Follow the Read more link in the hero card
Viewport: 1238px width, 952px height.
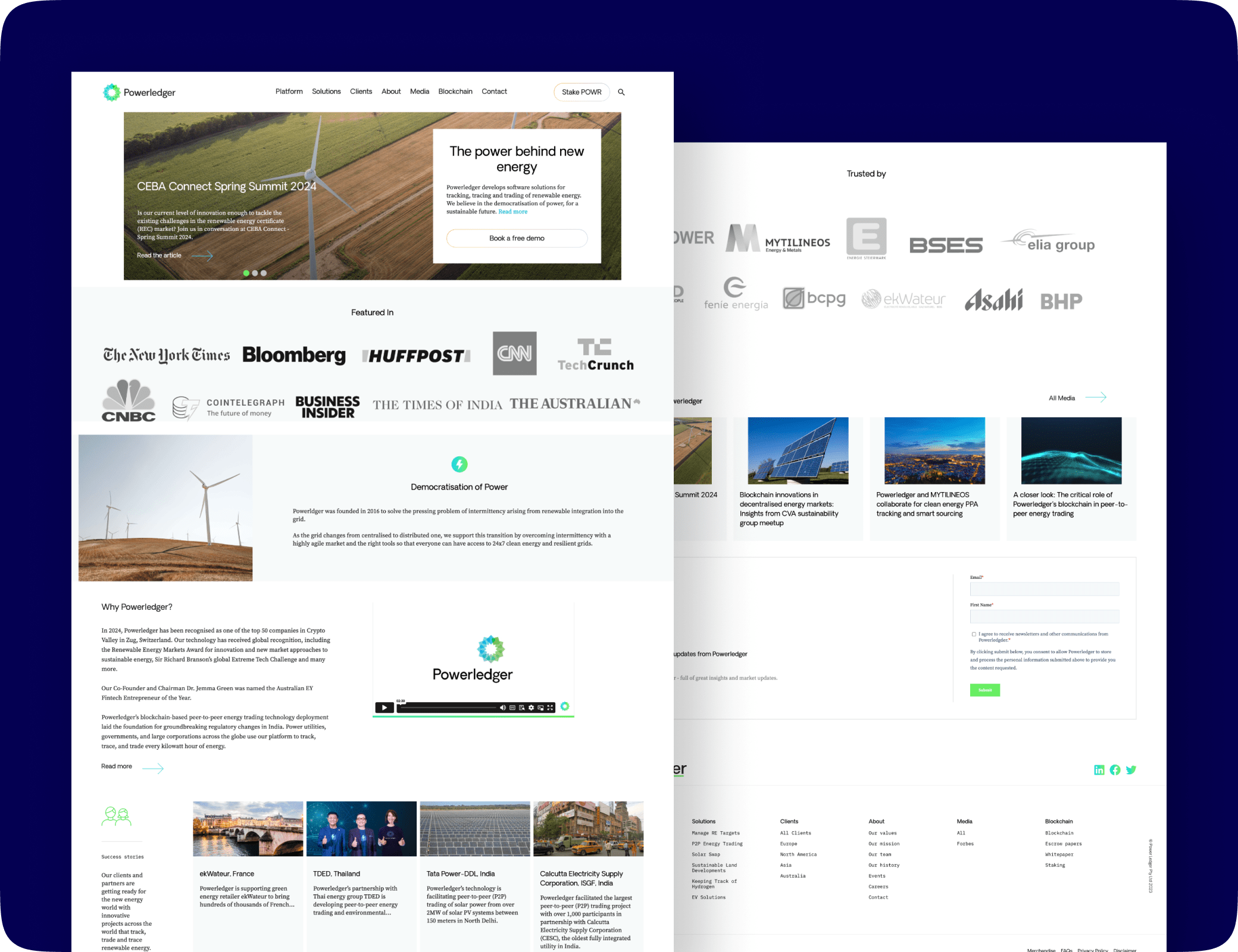coord(512,212)
